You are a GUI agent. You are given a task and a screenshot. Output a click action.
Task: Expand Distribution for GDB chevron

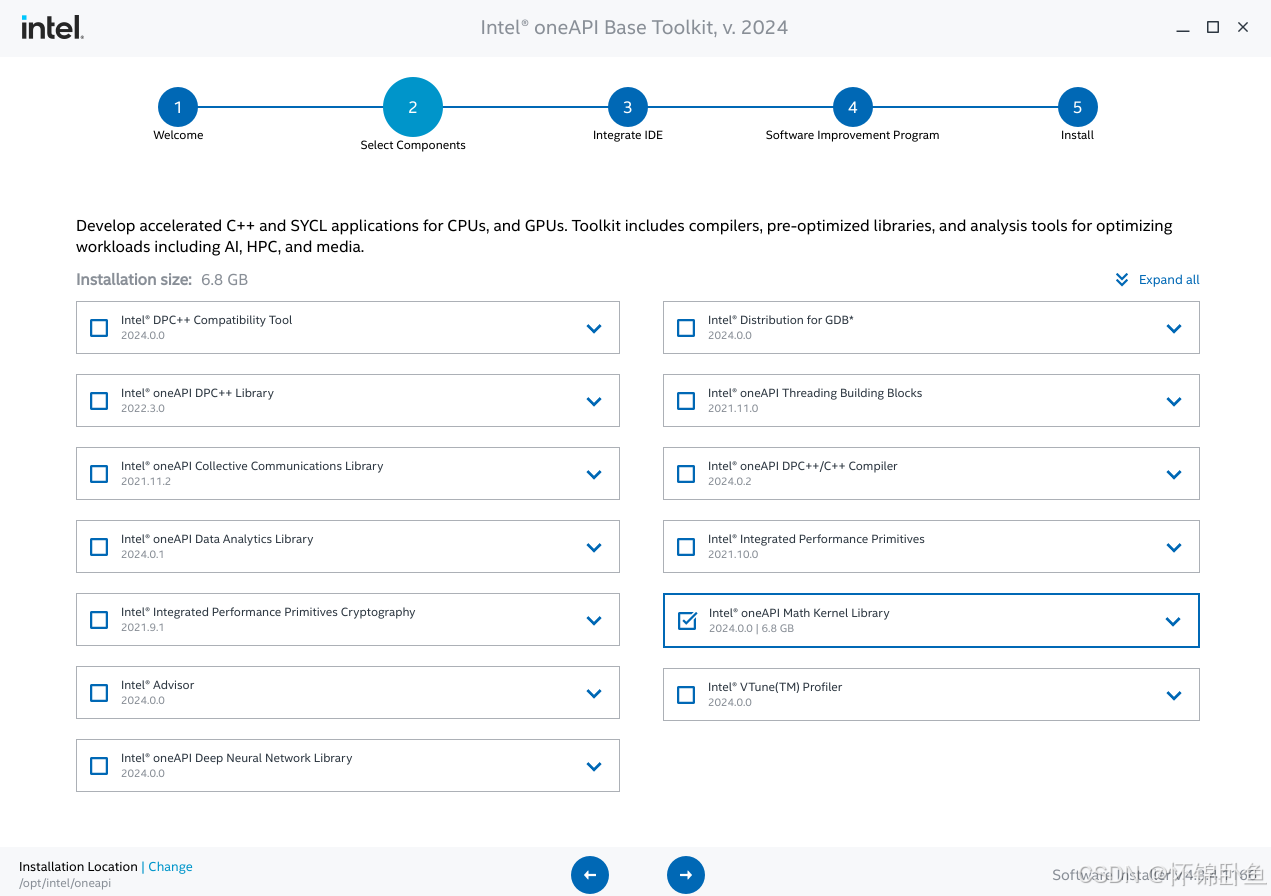[1174, 328]
